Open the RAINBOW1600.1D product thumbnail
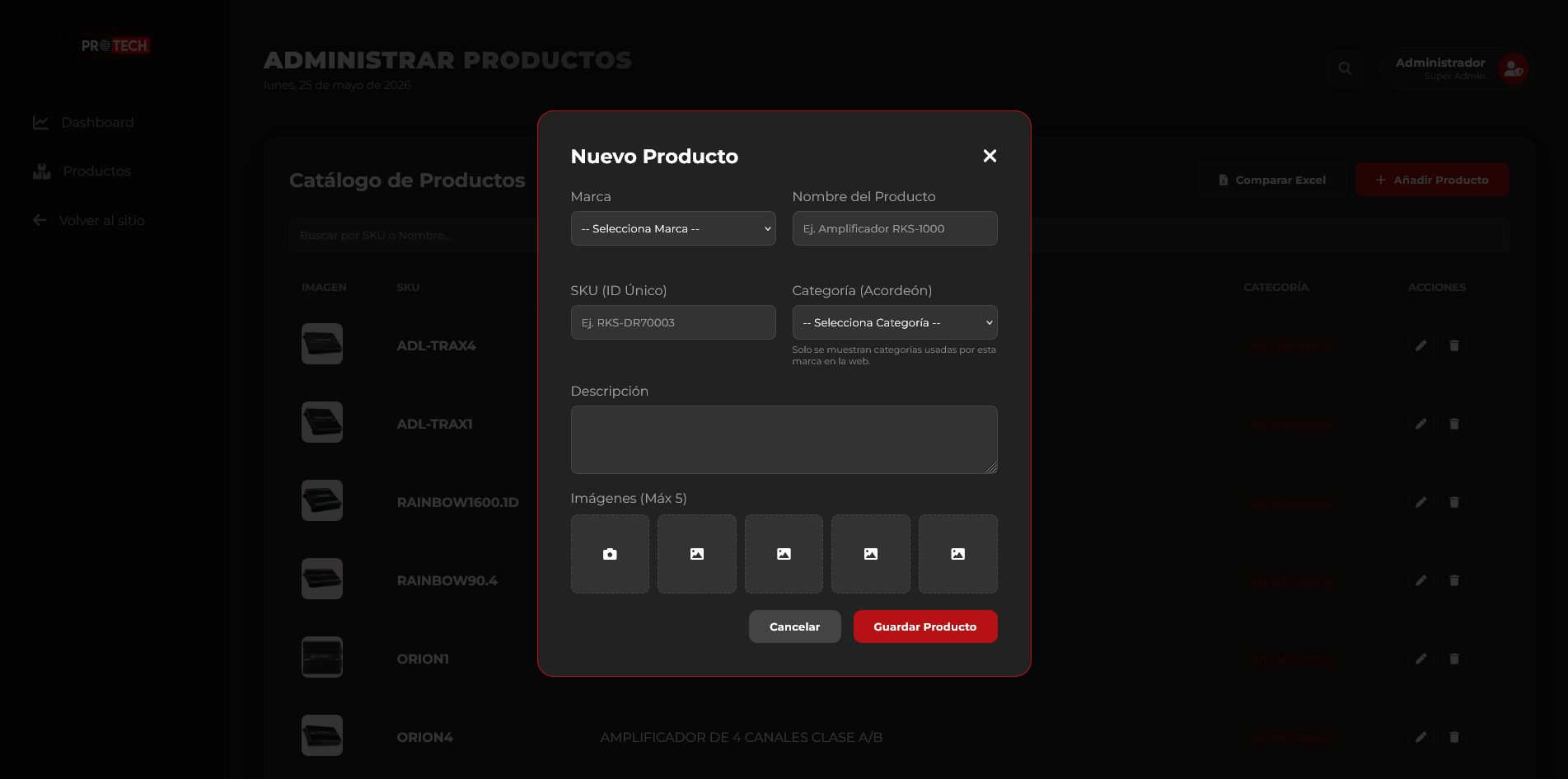Screen dimensions: 1568x779 click(x=322, y=500)
